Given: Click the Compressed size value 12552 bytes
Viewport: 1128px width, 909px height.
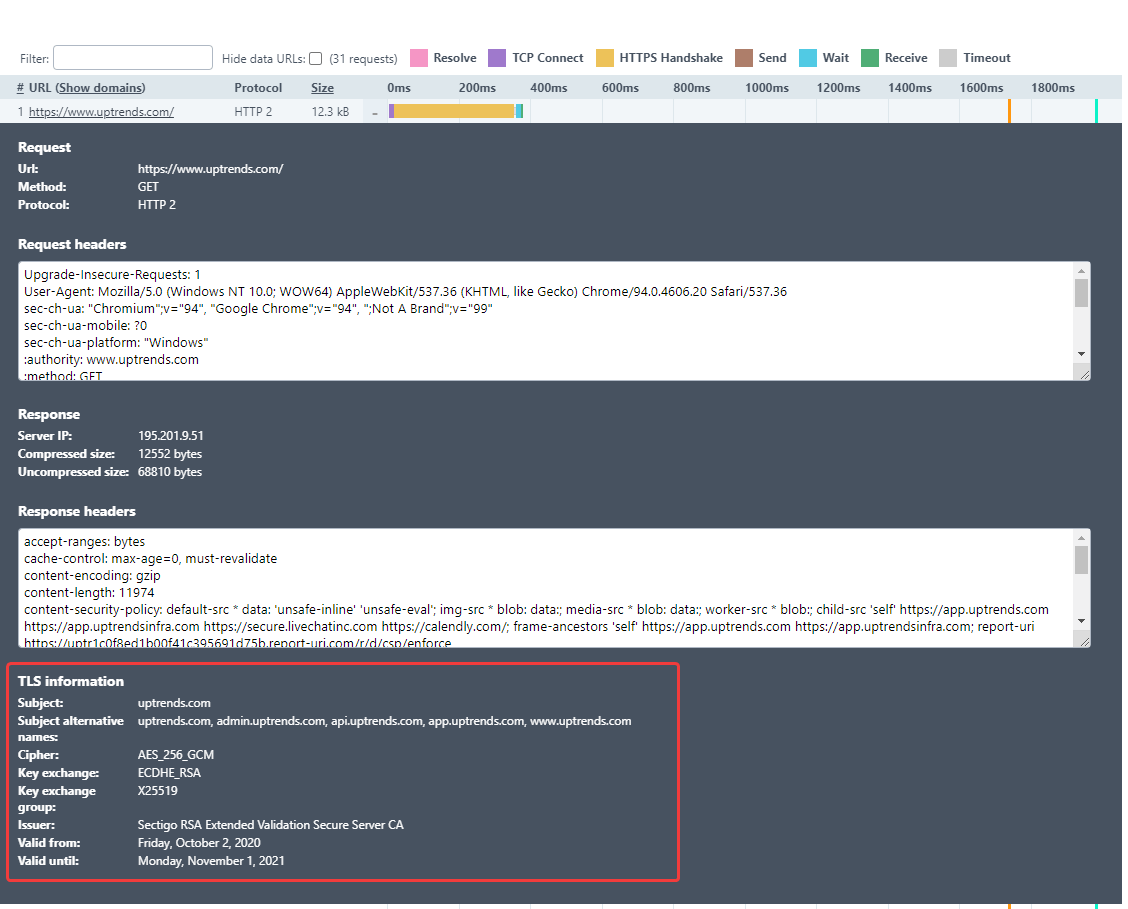Looking at the screenshot, I should click(170, 454).
